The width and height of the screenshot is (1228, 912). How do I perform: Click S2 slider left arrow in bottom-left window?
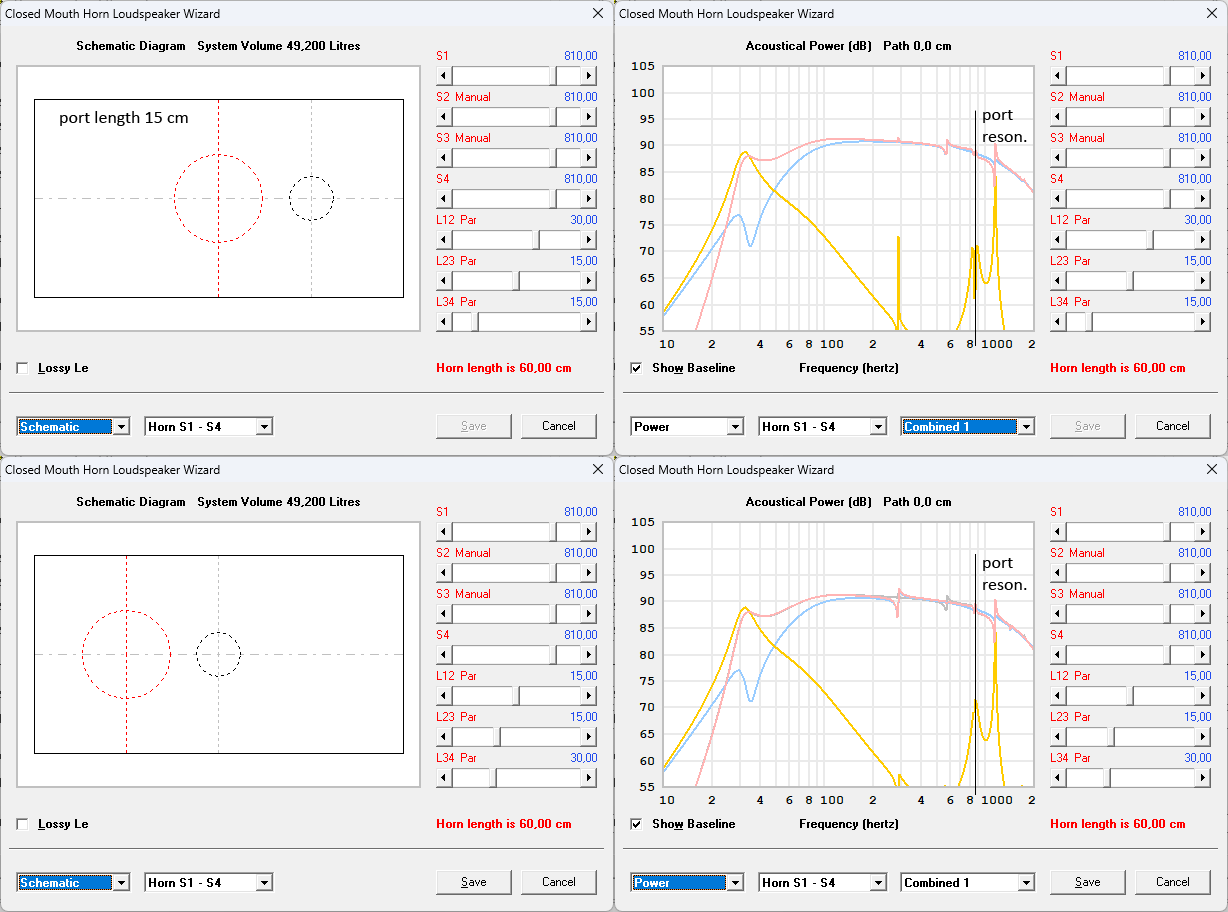pyautogui.click(x=444, y=573)
